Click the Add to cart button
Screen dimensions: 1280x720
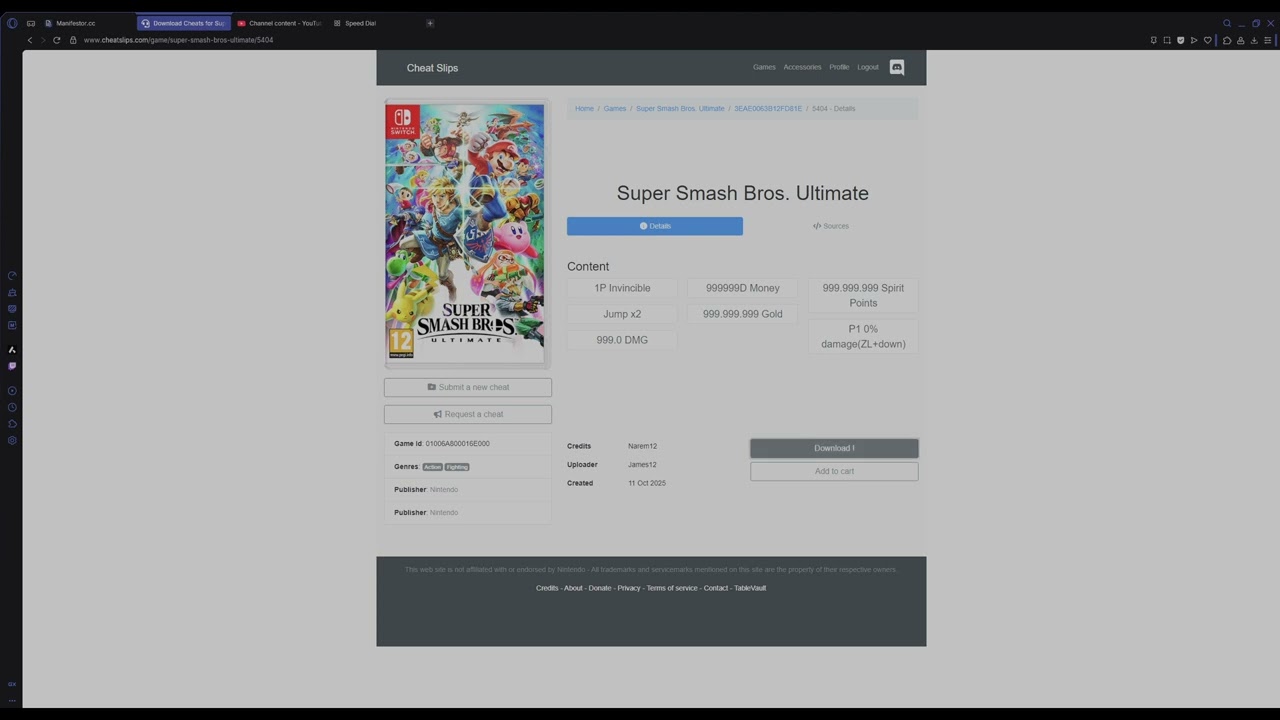point(834,471)
